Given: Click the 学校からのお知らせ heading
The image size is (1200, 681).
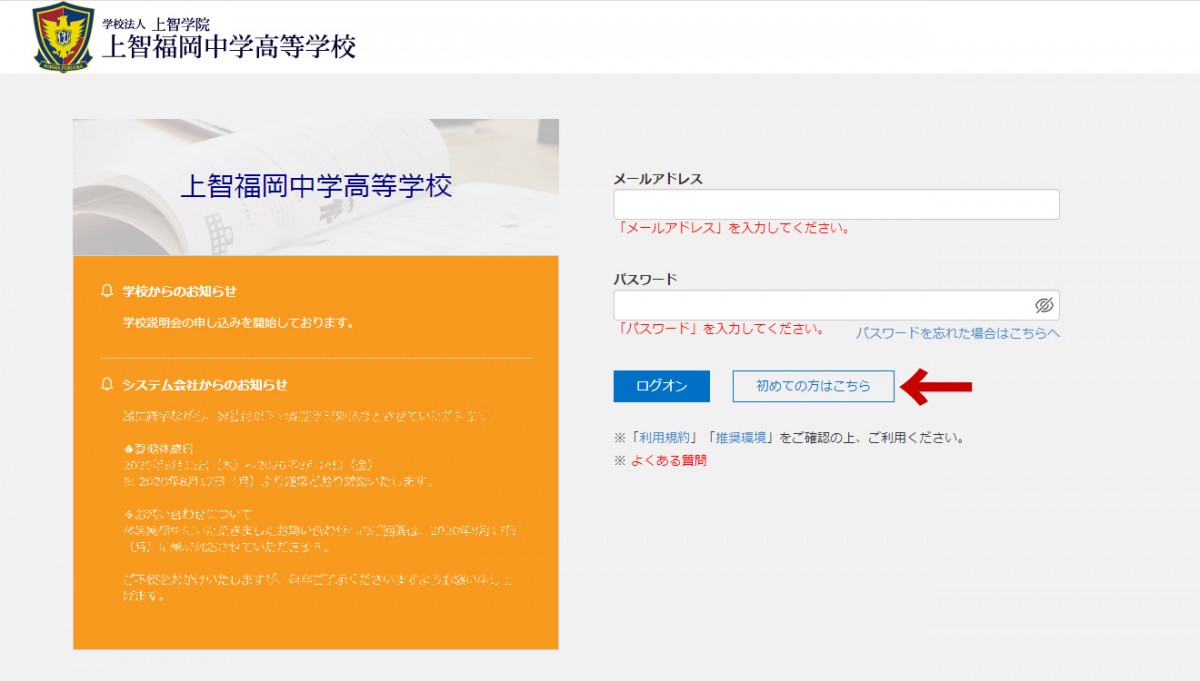Looking at the screenshot, I should pyautogui.click(x=179, y=291).
